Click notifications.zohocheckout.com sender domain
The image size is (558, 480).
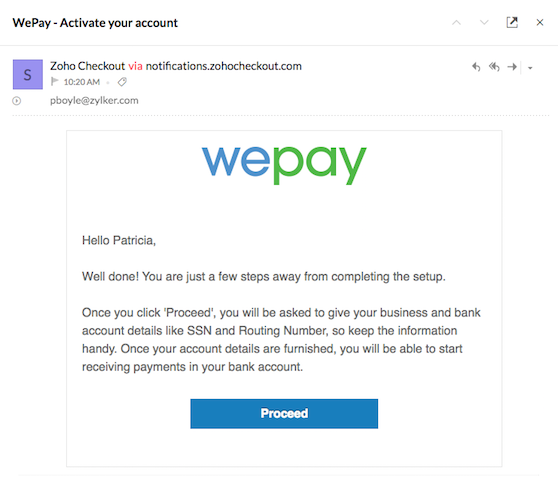point(223,66)
